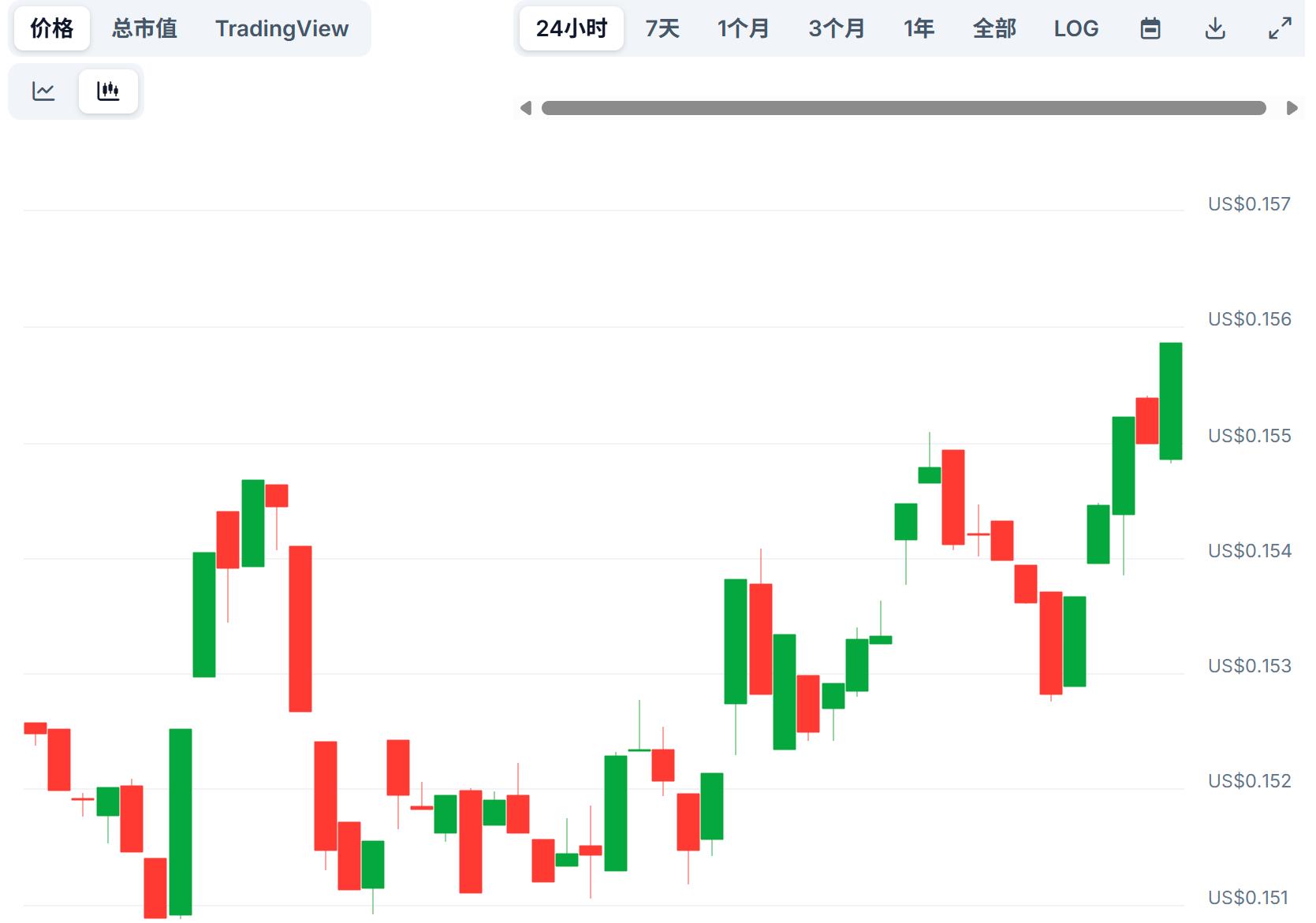Download the chart data
Viewport: 1316px width, 923px height.
(x=1215, y=28)
